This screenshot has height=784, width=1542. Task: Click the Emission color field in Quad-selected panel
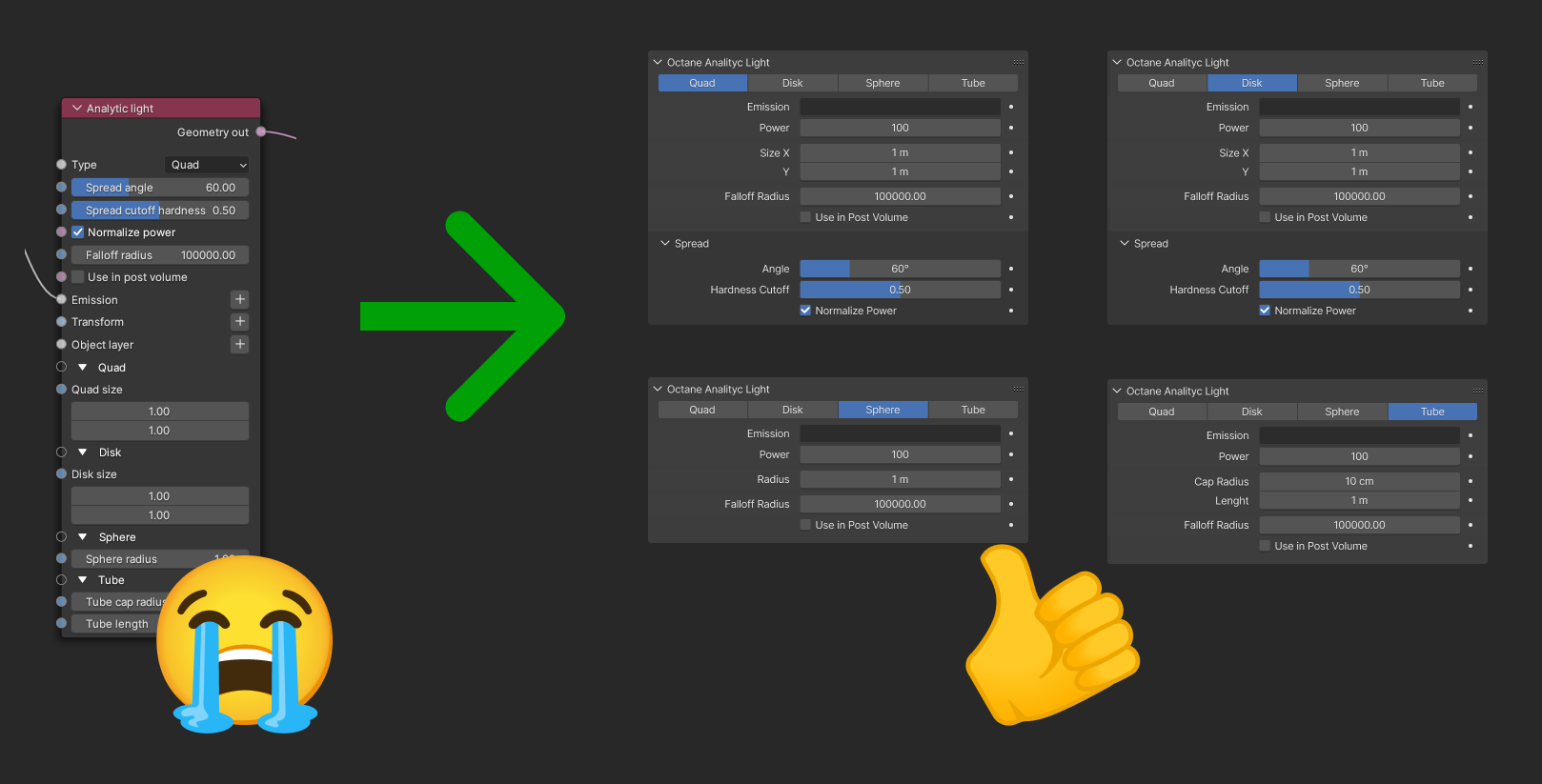click(x=901, y=107)
